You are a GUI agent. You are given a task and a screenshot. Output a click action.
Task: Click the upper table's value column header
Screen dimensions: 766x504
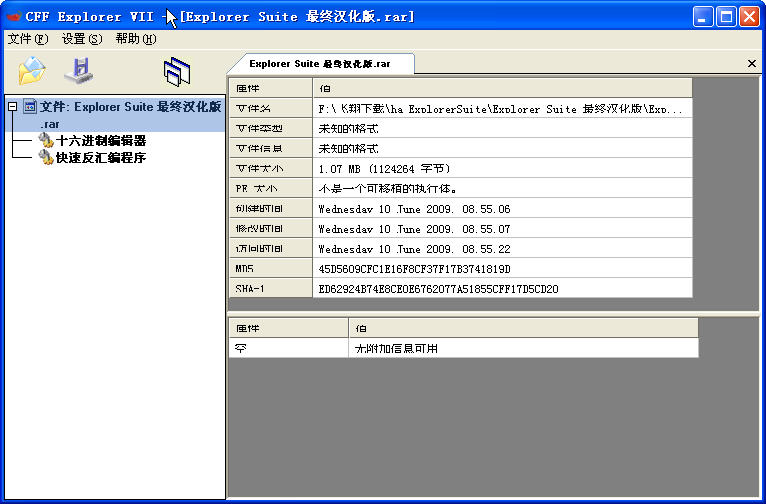click(x=502, y=88)
